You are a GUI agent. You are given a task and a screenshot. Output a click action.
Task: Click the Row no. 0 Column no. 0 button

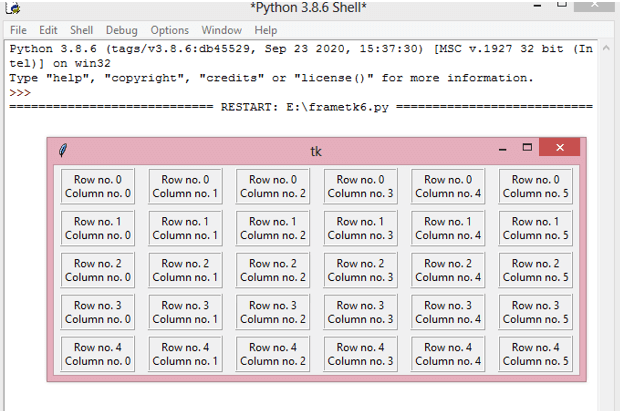(x=98, y=186)
